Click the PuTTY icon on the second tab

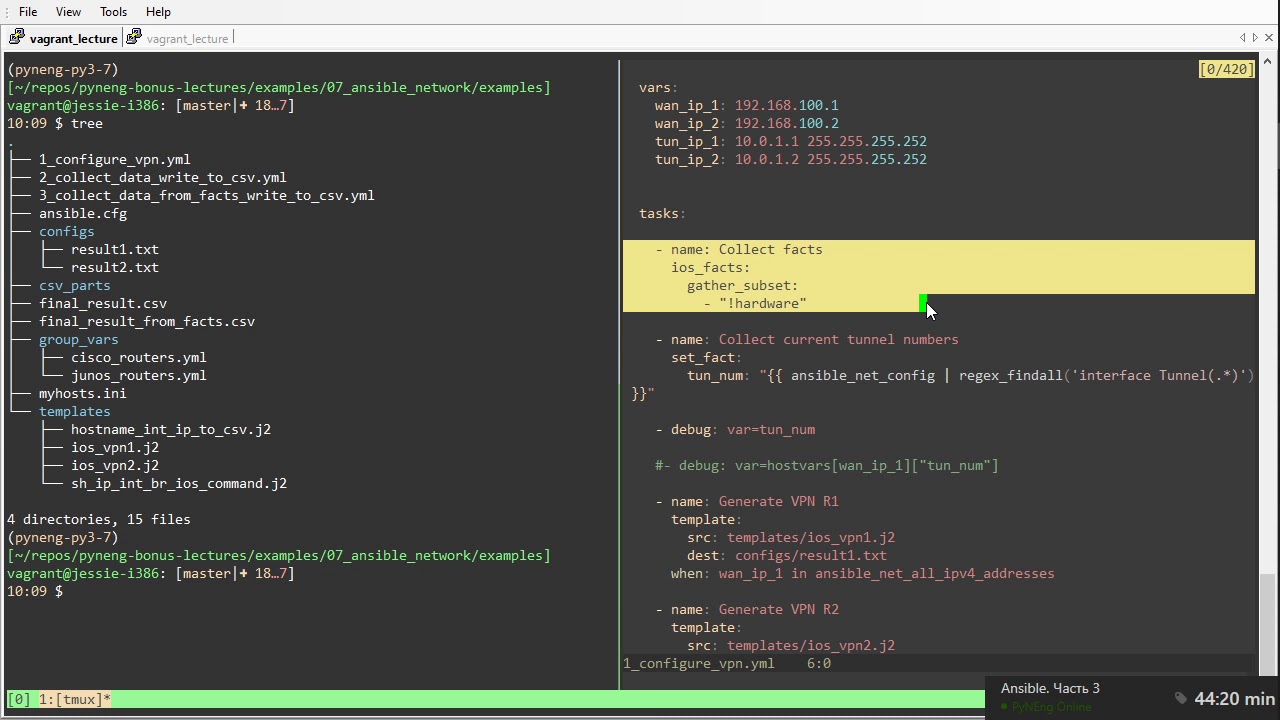click(x=134, y=38)
